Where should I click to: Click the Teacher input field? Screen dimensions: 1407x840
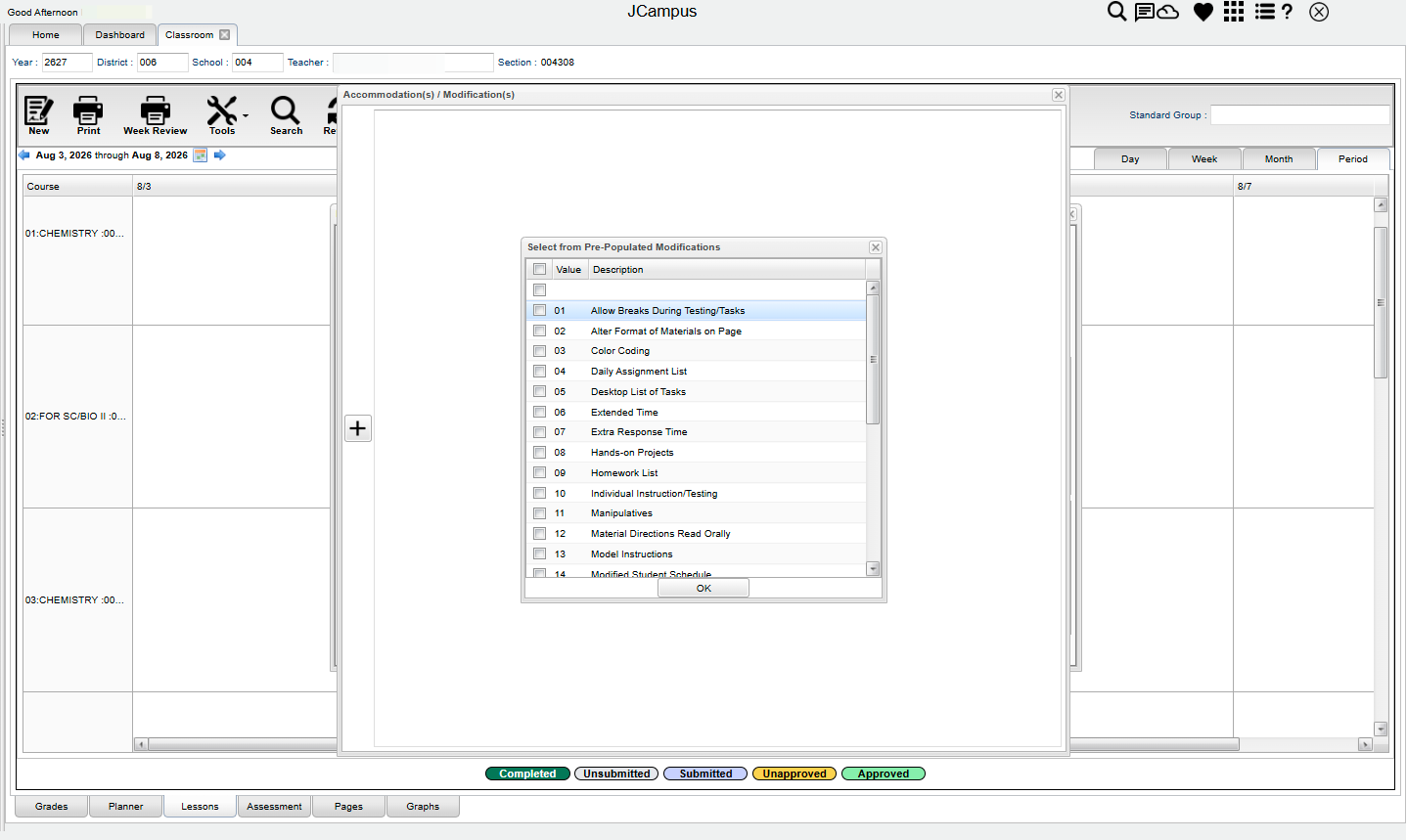(413, 63)
